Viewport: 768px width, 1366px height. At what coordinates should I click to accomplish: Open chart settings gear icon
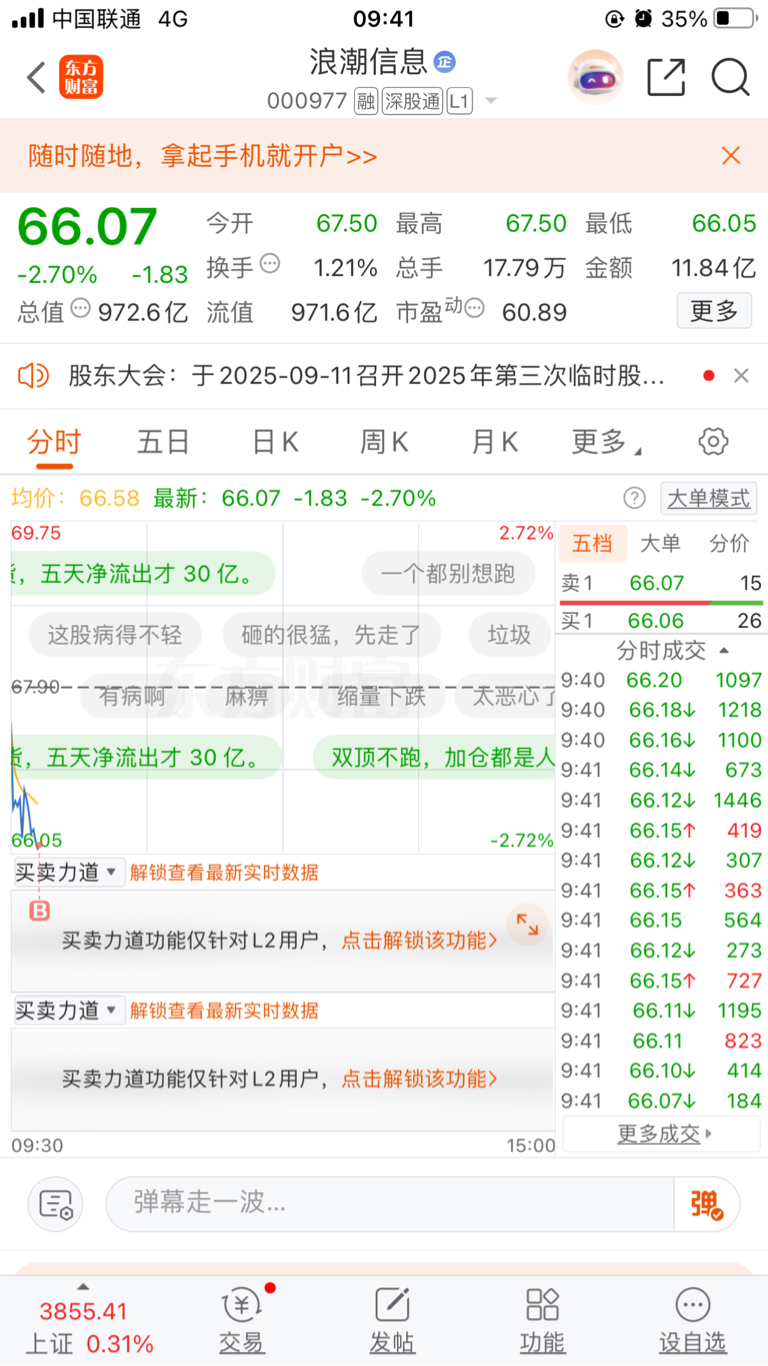[x=713, y=441]
